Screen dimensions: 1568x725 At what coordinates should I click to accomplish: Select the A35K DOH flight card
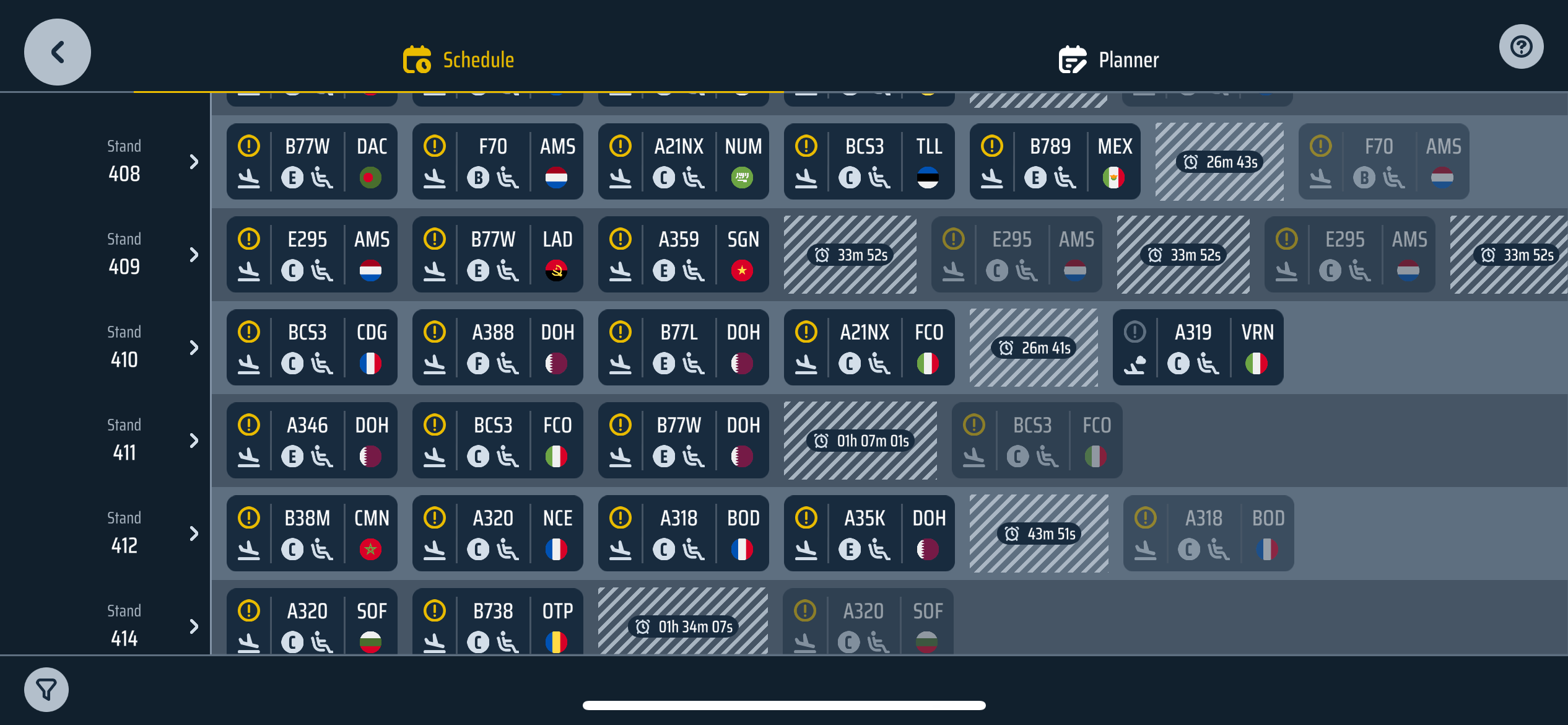click(869, 534)
